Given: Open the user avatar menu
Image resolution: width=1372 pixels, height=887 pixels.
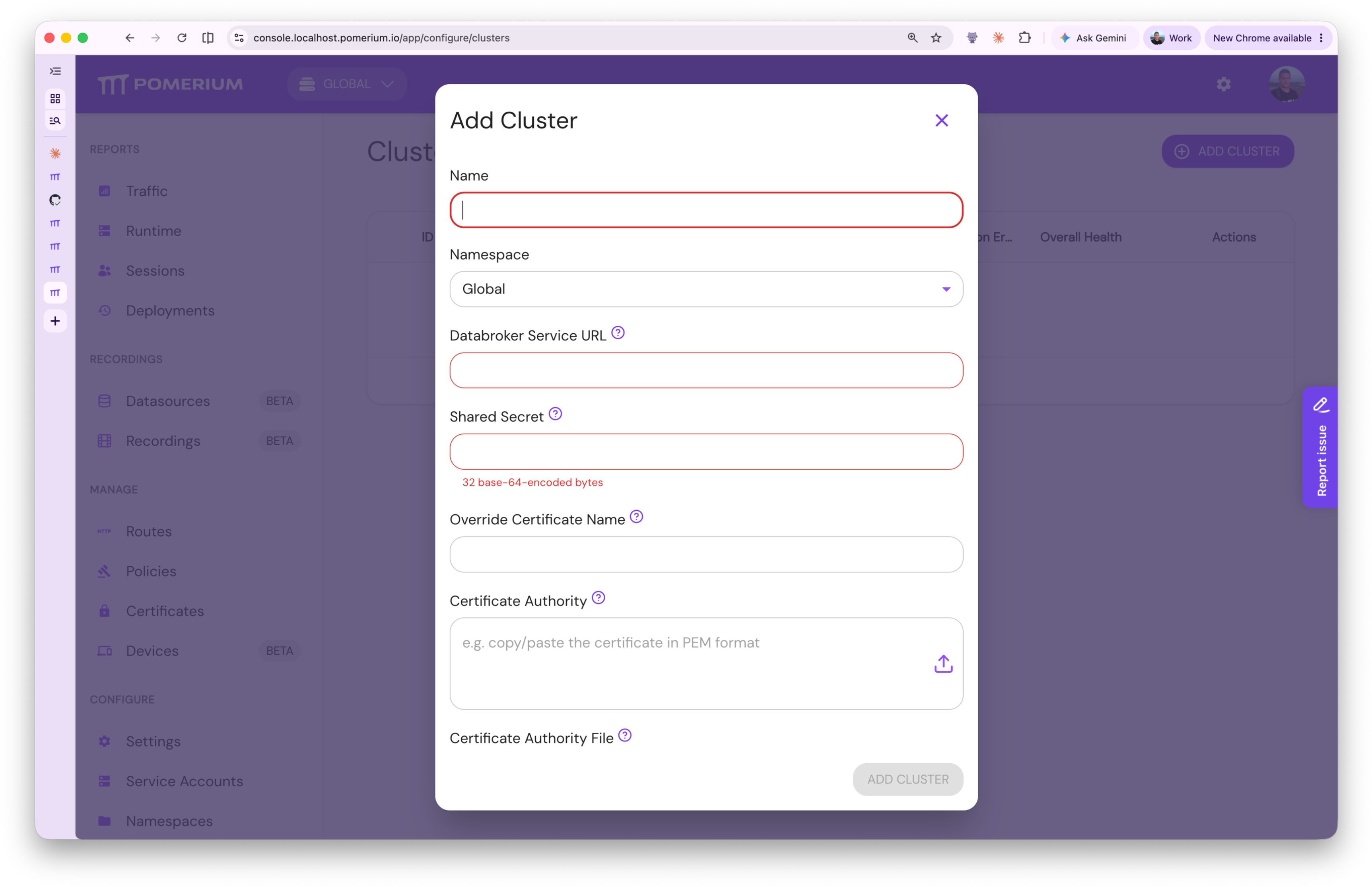Looking at the screenshot, I should click(1286, 84).
